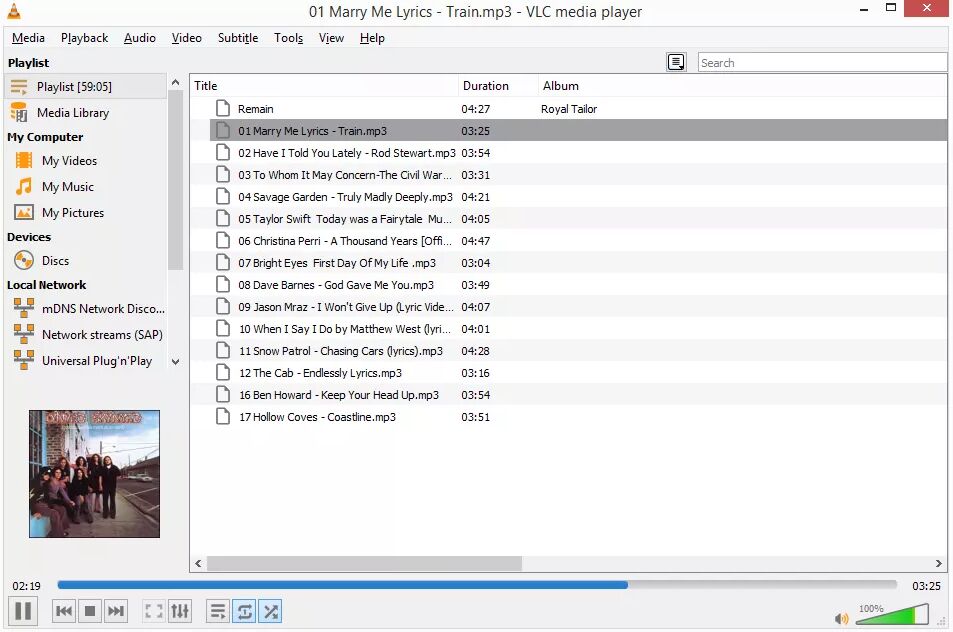Sort playlist by Title column header
This screenshot has width=953, height=632.
coord(325,86)
